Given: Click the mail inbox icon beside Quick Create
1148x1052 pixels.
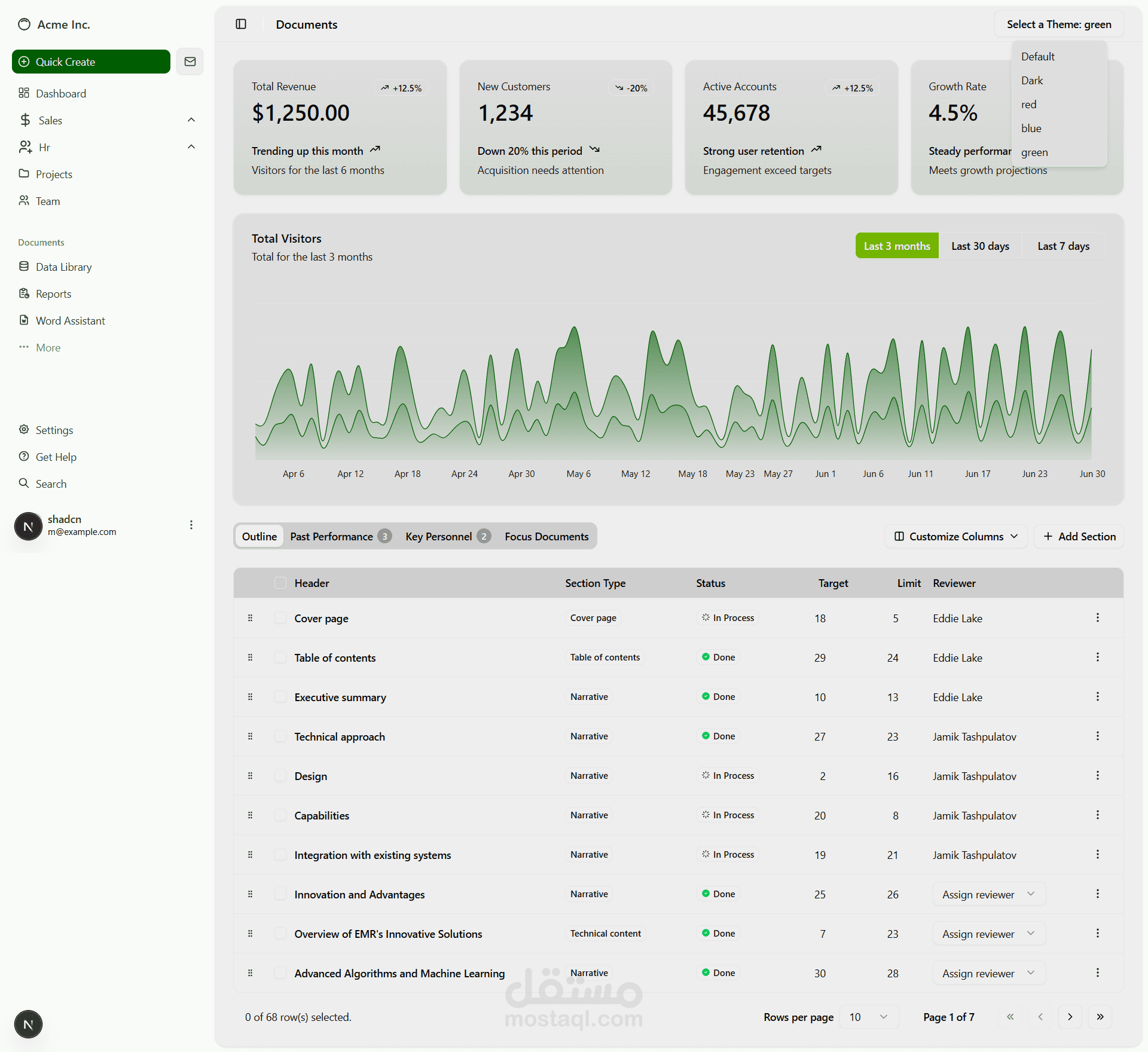Looking at the screenshot, I should coord(190,62).
